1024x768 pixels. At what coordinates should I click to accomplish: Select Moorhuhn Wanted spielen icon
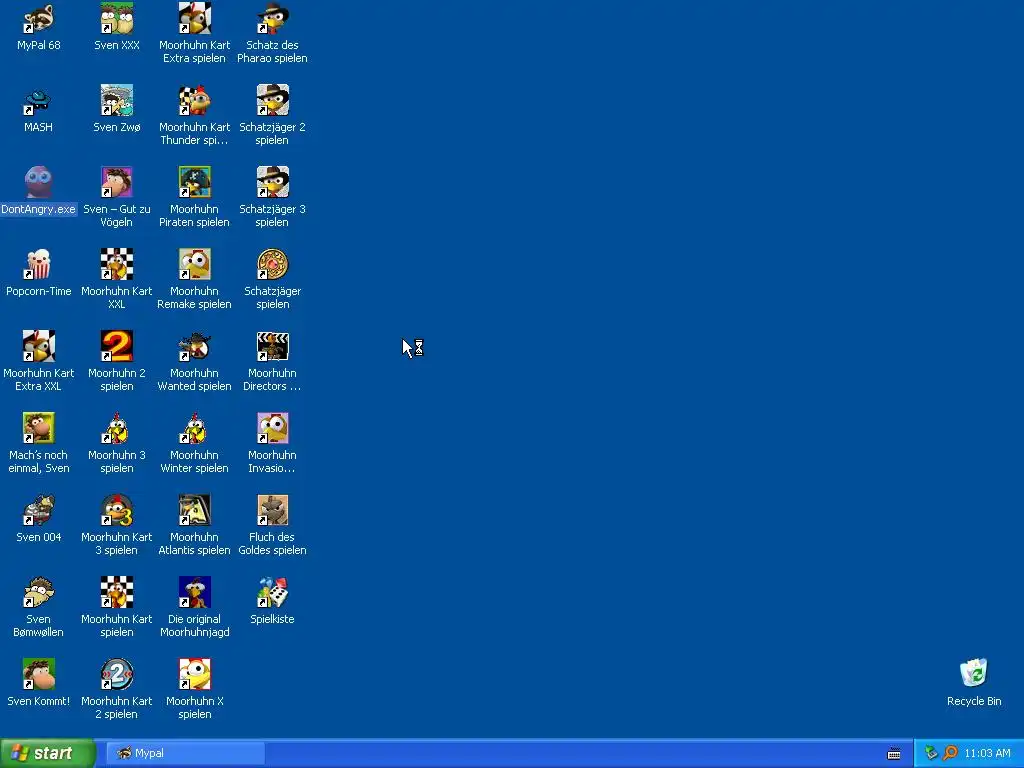coord(195,346)
